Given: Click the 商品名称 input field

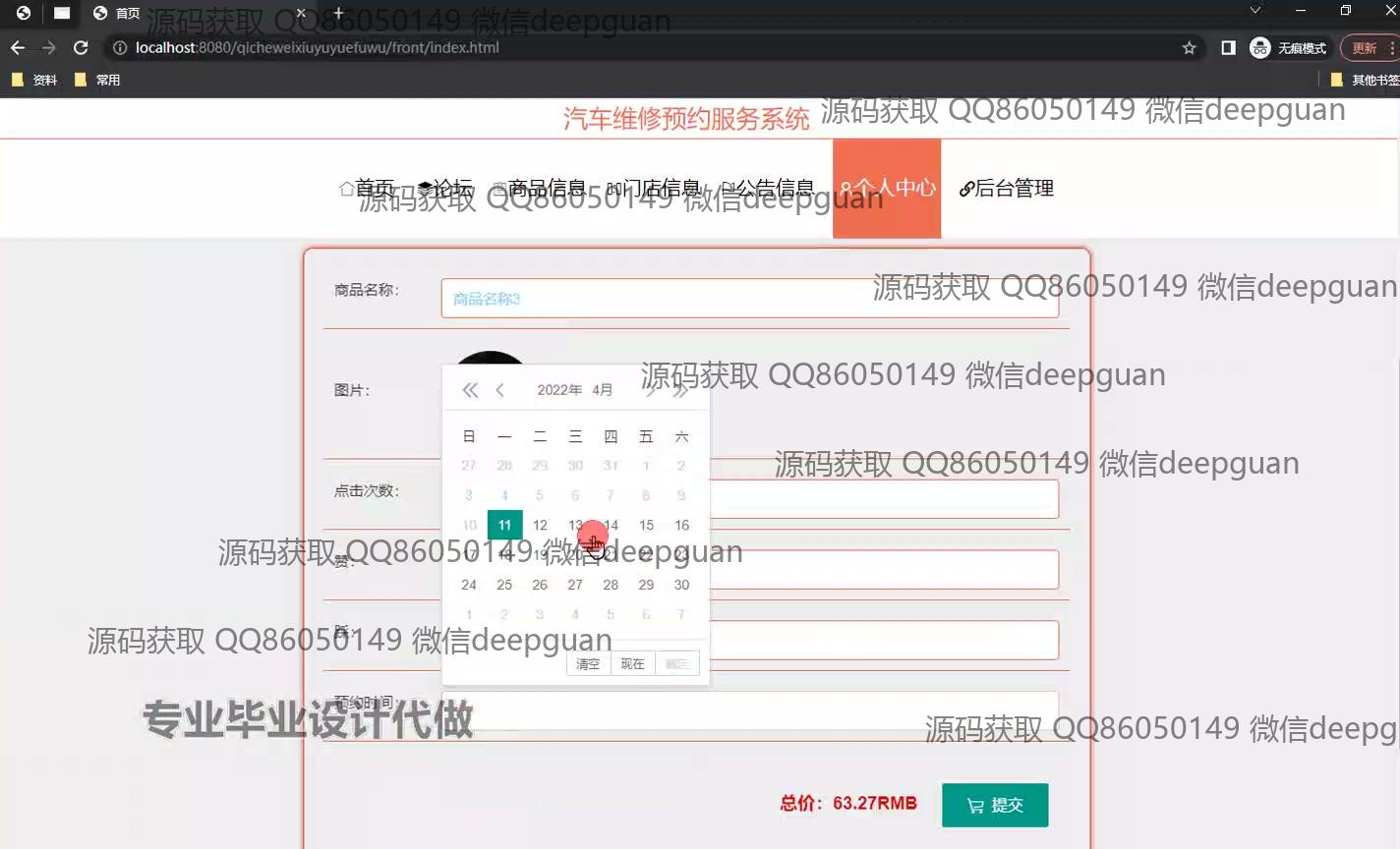Looking at the screenshot, I should pos(749,299).
